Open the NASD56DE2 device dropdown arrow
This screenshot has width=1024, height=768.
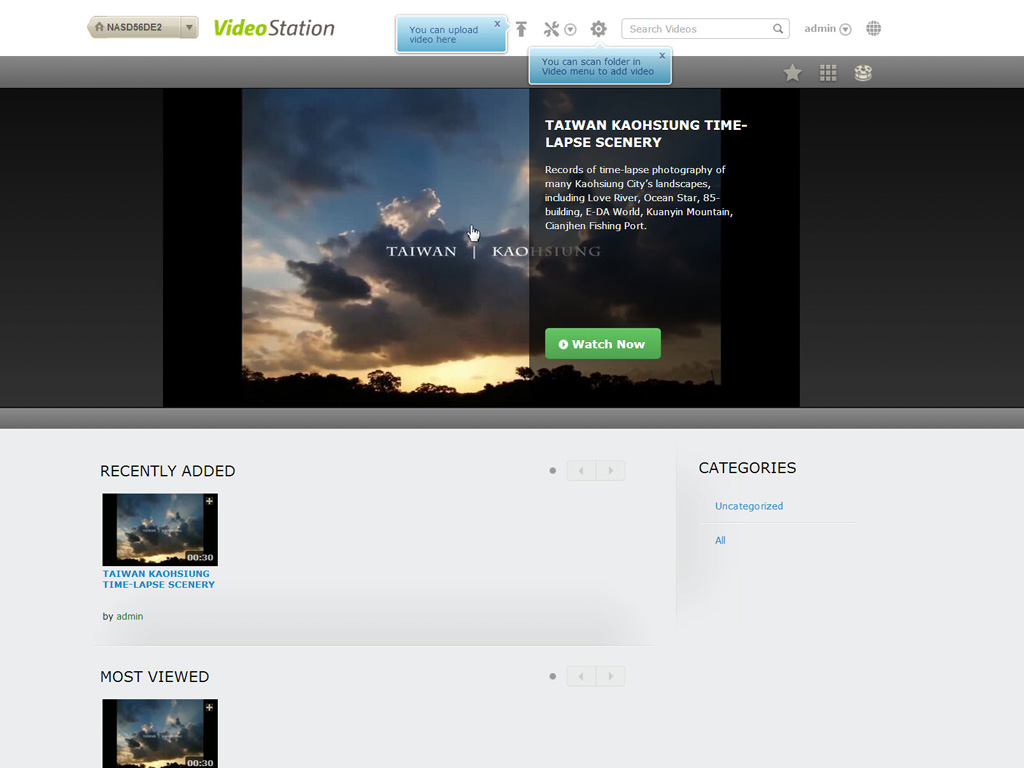pos(189,27)
